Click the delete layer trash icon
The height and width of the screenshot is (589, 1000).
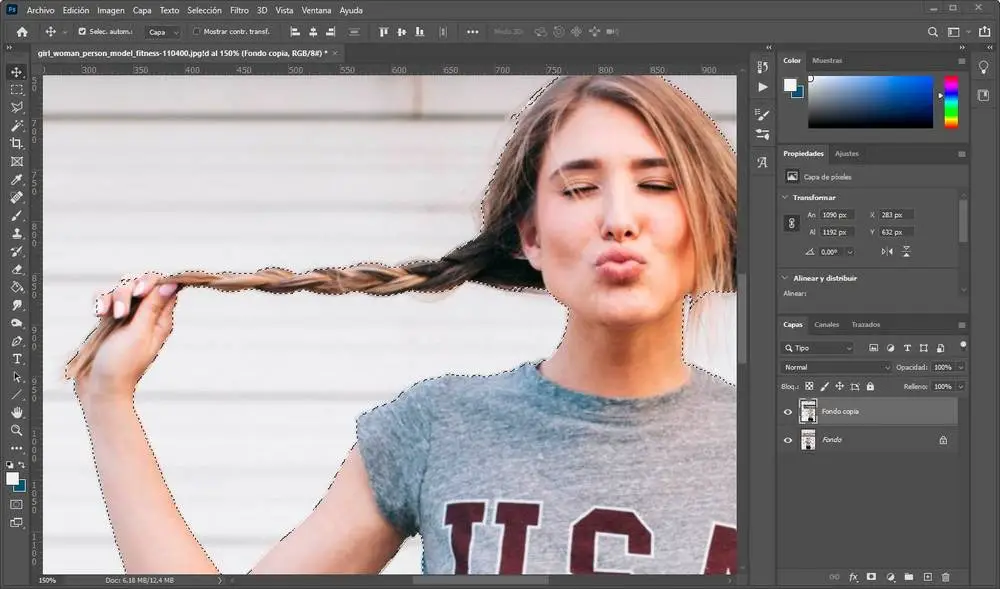946,577
